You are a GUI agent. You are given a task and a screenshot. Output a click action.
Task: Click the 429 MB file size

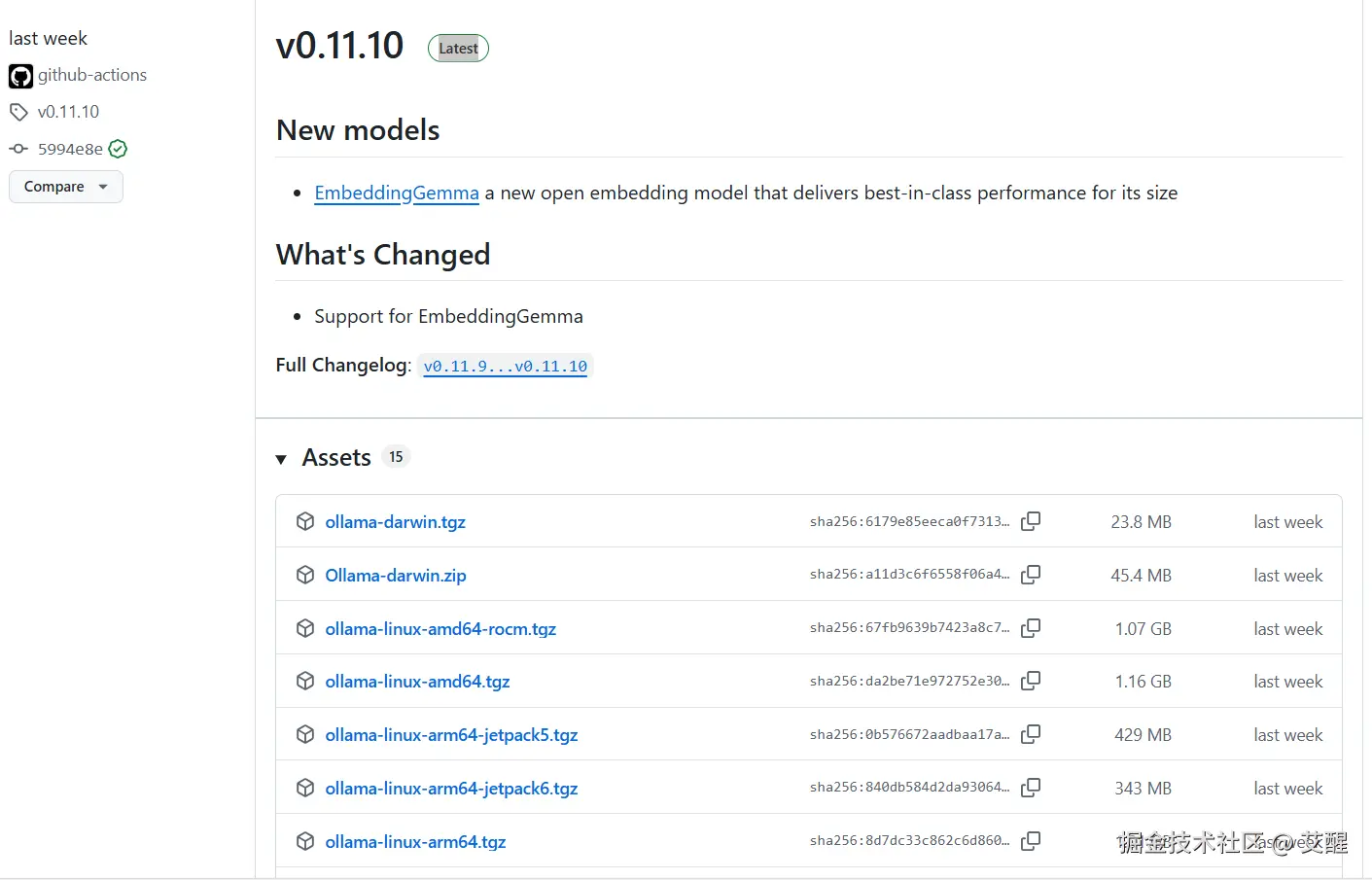pos(1143,735)
